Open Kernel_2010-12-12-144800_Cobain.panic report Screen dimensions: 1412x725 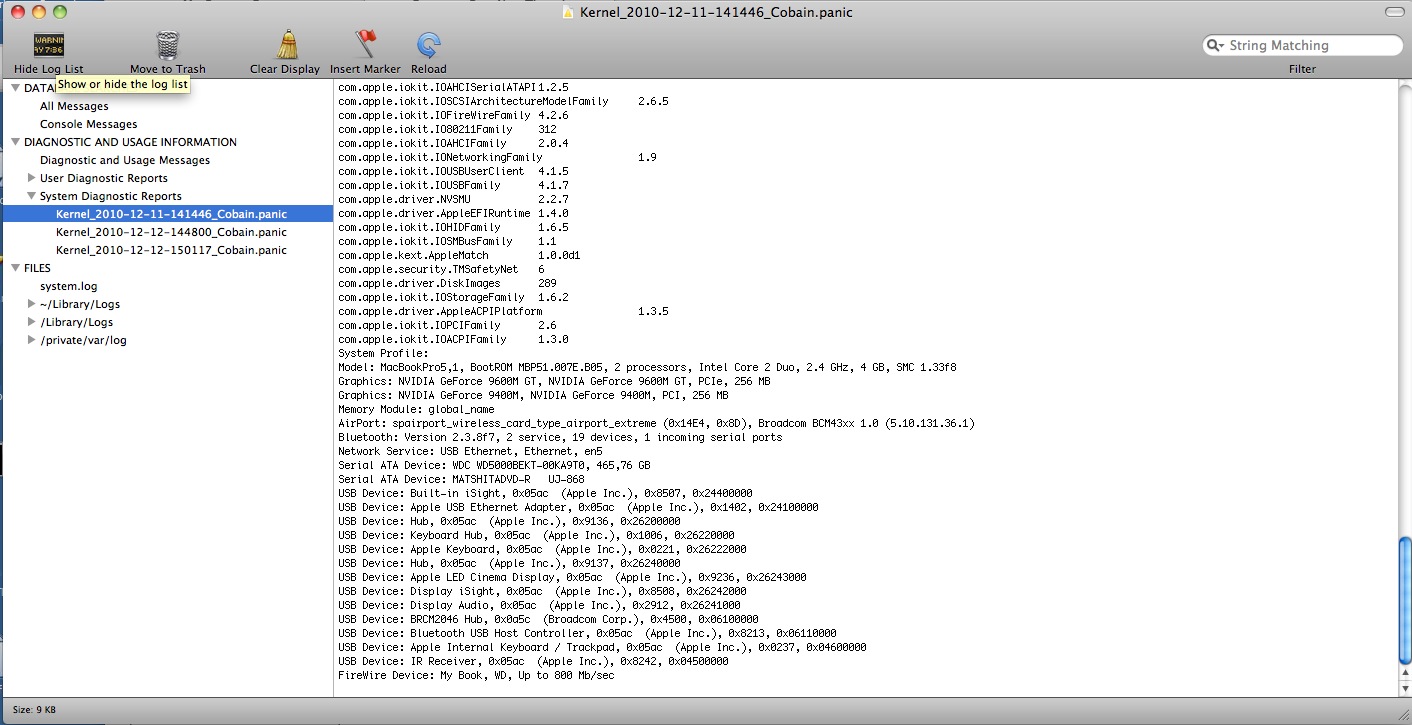coord(171,232)
